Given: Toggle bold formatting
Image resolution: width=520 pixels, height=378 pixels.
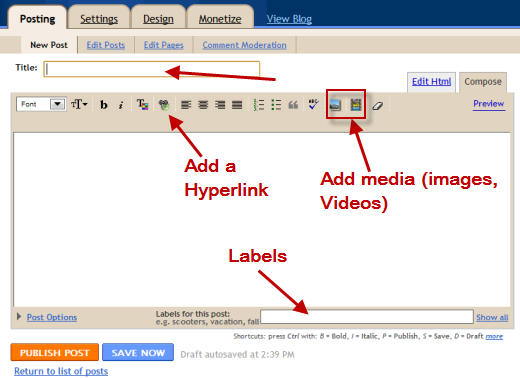Looking at the screenshot, I should tap(104, 105).
